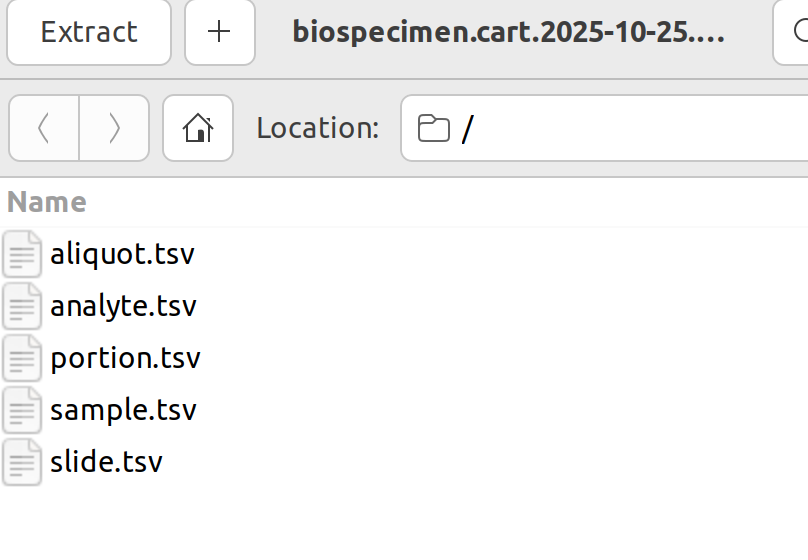Click the file icon next to aliquot.tsv
The image size is (808, 560).
(x=22, y=254)
